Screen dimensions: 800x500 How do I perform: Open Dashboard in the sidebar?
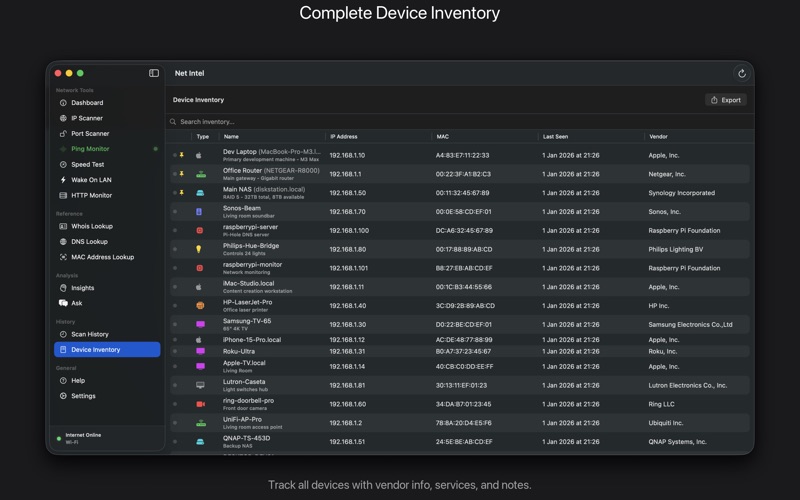[107, 103]
